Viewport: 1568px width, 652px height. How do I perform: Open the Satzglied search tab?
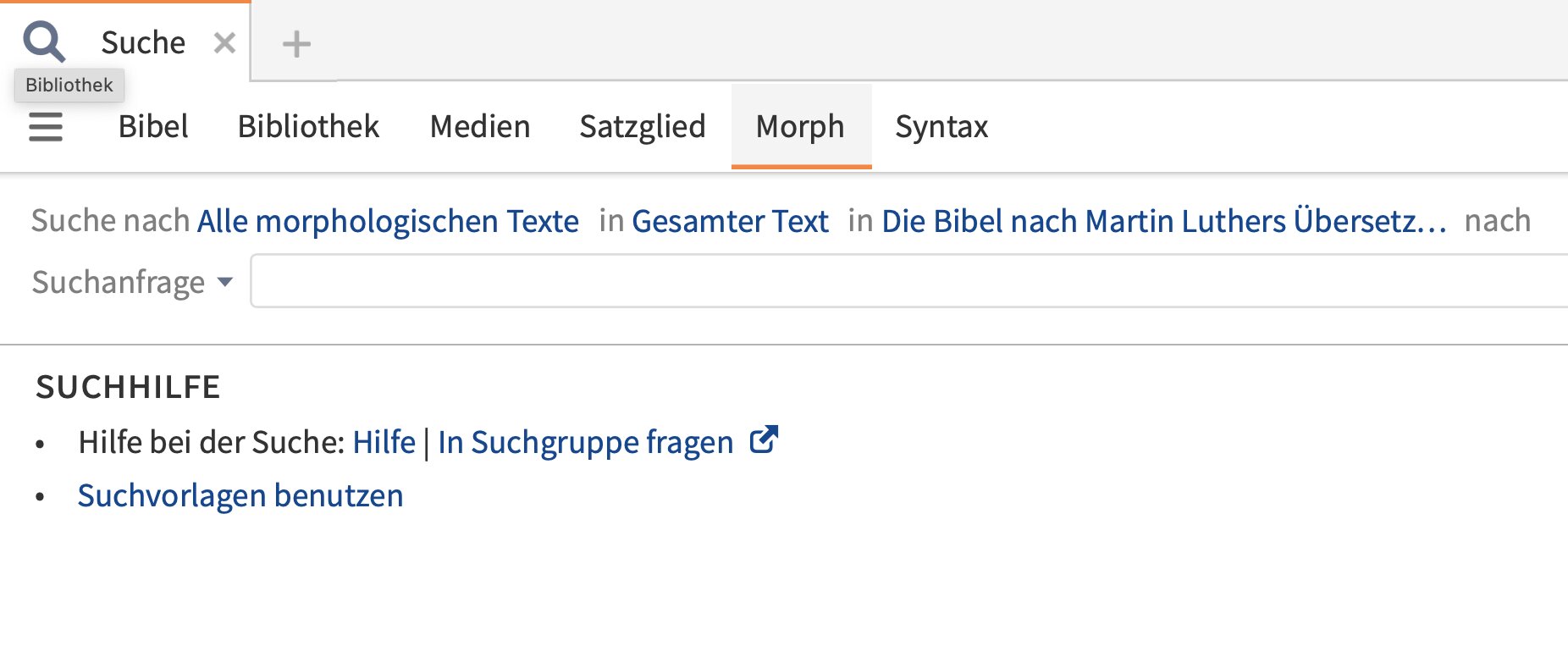tap(643, 127)
